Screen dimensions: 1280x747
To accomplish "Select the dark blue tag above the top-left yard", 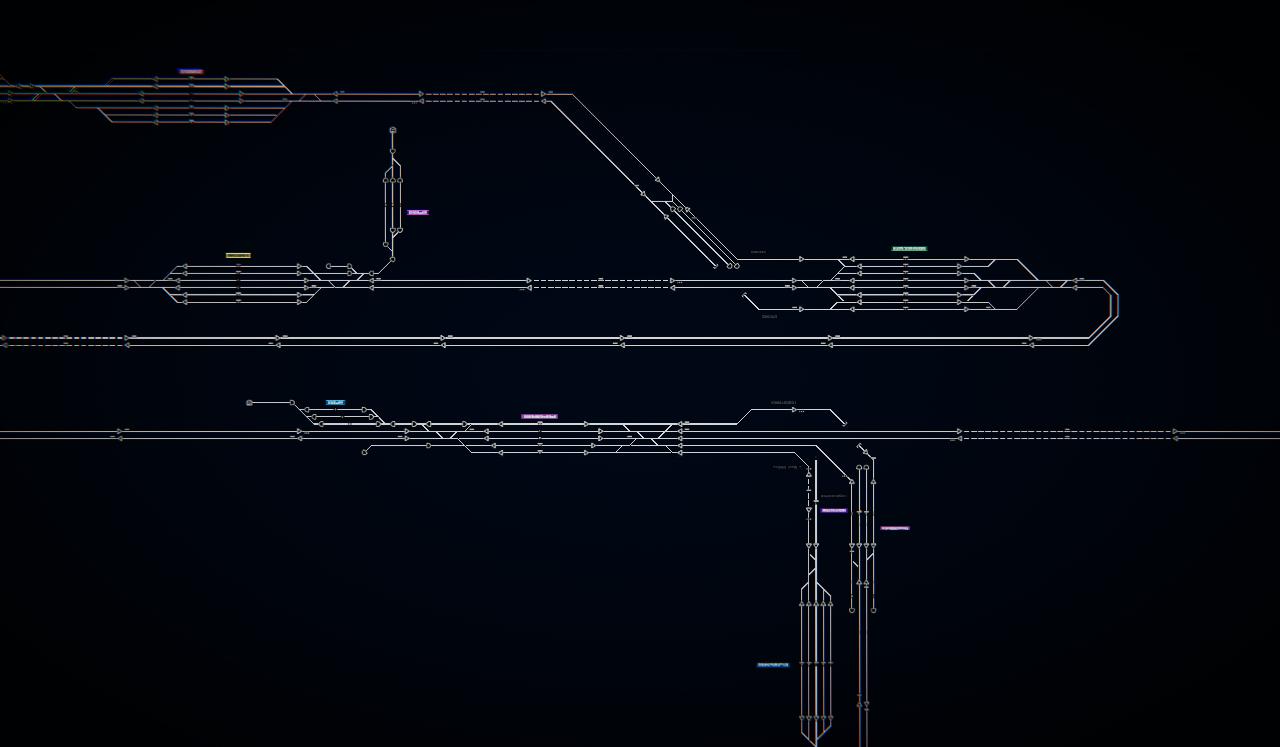I will pos(191,71).
